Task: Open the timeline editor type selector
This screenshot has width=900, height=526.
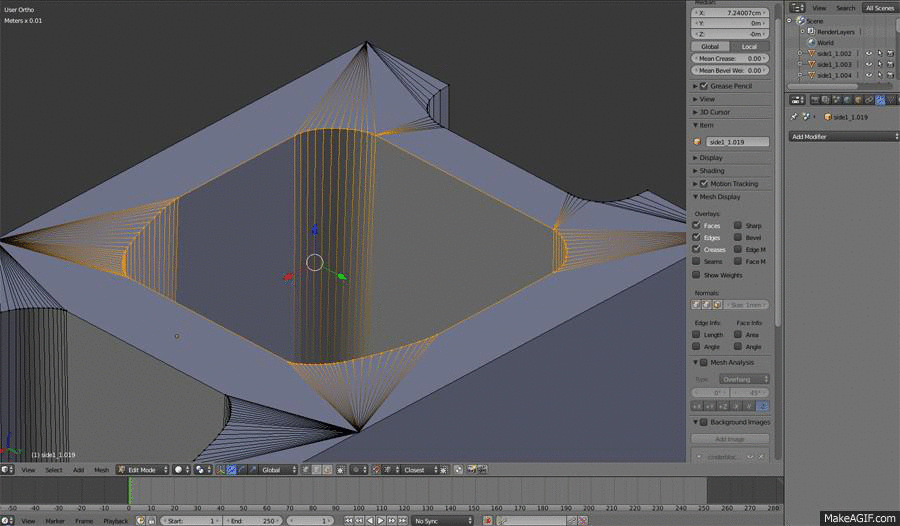Action: pos(7,520)
